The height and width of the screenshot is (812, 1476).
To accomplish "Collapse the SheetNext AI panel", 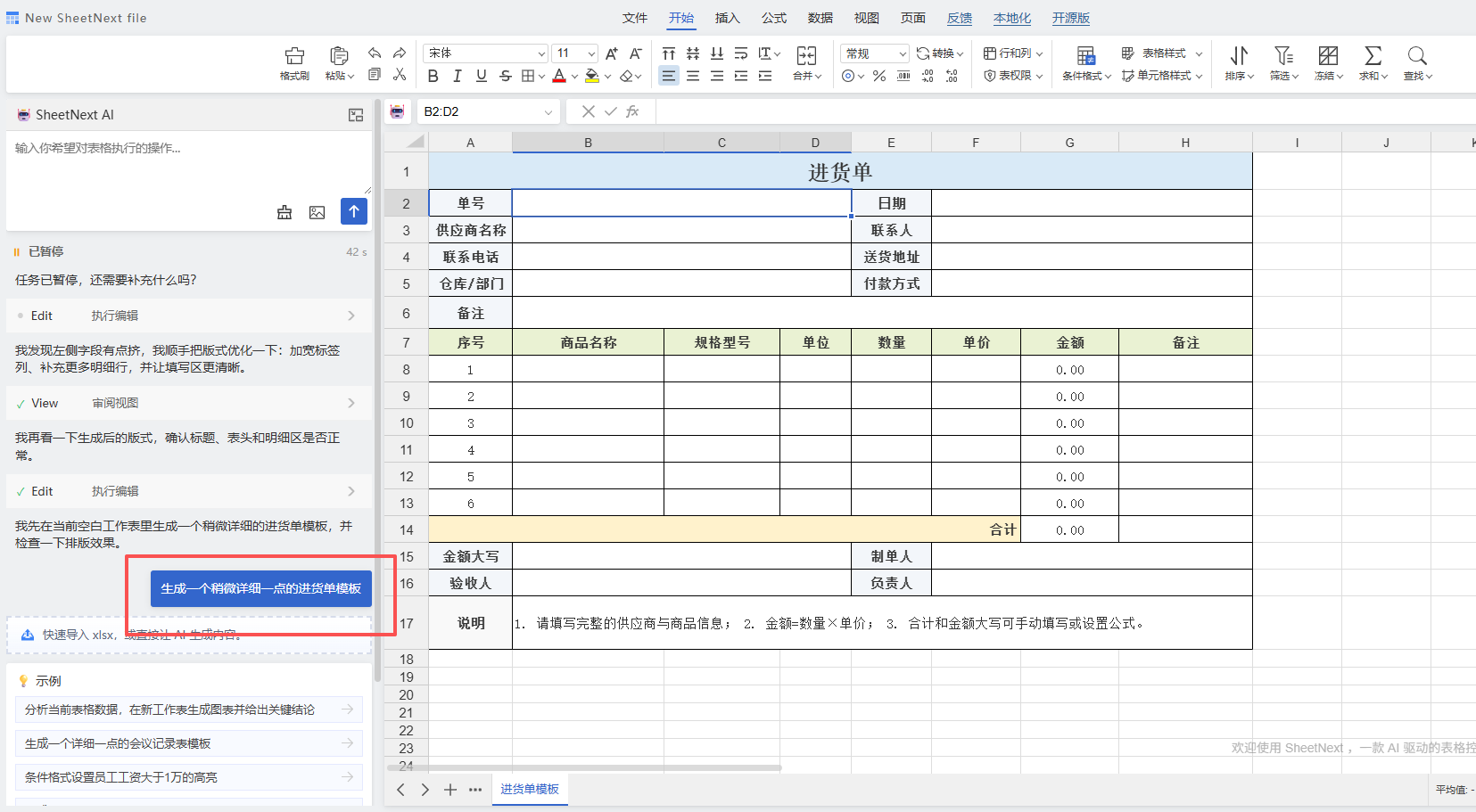I will 356,115.
